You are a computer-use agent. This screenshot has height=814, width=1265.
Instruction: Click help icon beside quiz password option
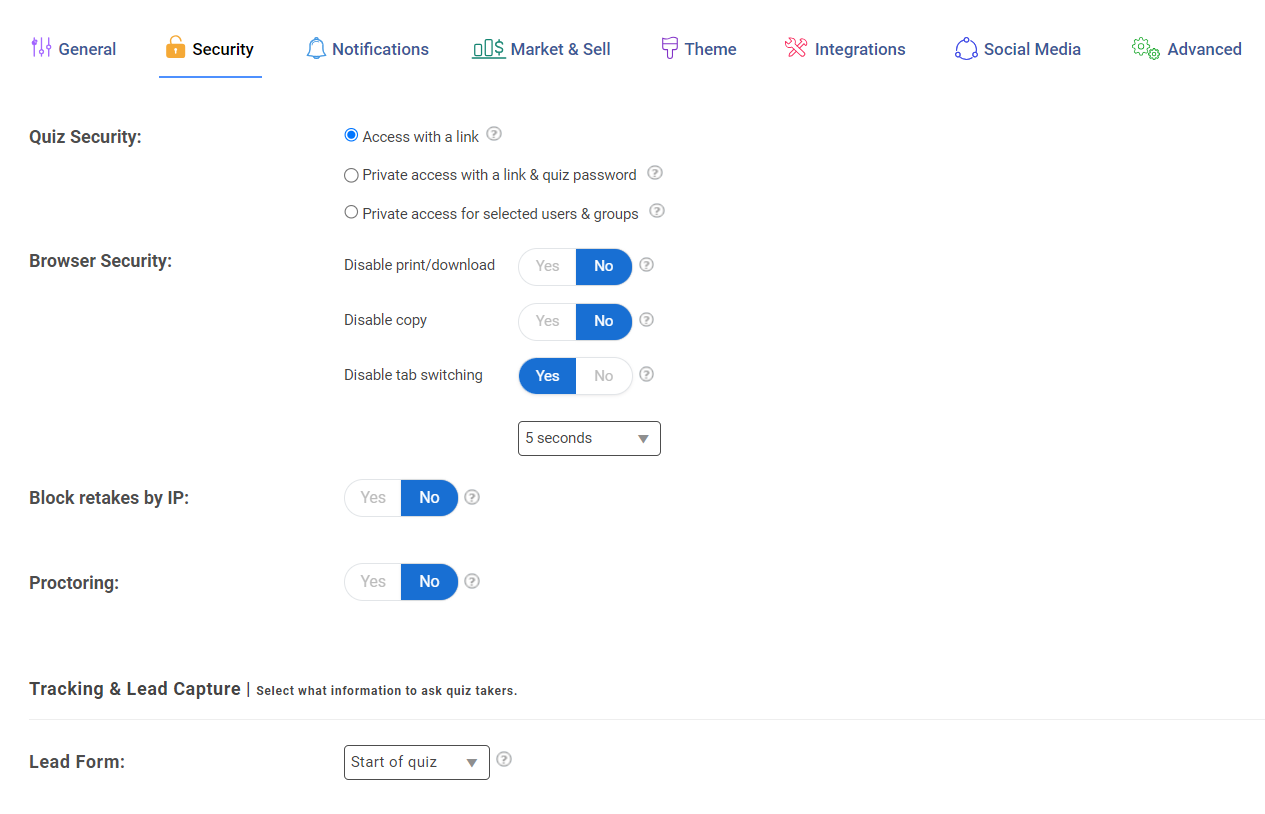tap(655, 172)
